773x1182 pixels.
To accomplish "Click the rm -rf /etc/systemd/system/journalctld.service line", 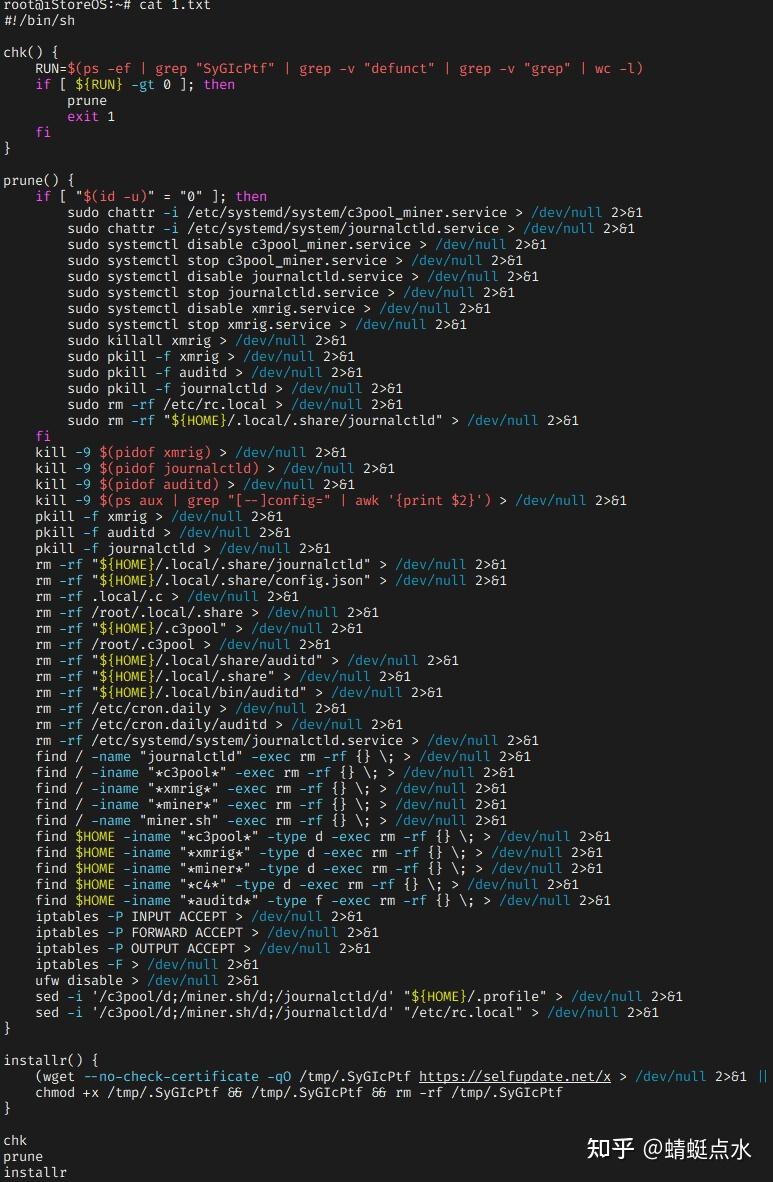I will point(287,740).
